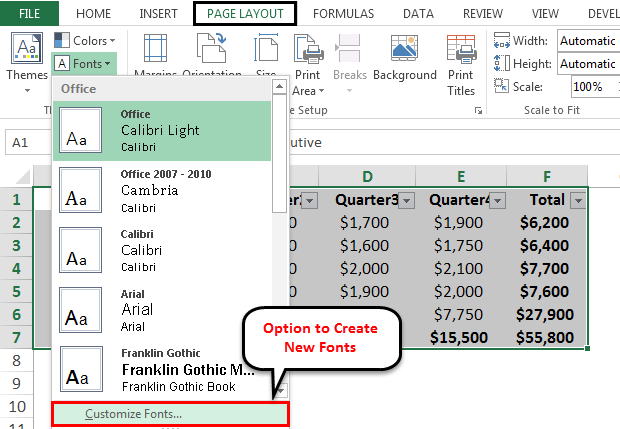Viewport: 620px width, 429px height.
Task: Select row 8 header
Action: coord(16,360)
